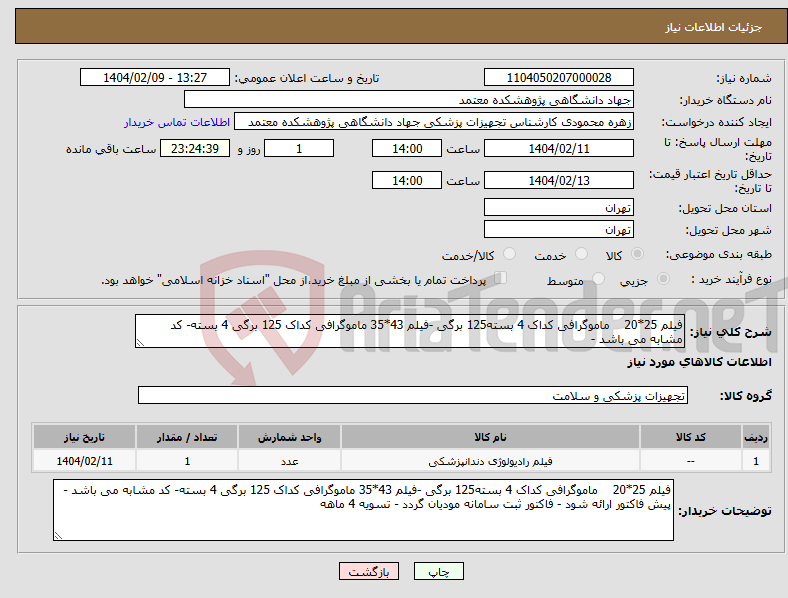Select the خدمت radio button
The height and width of the screenshot is (598, 788).
click(581, 254)
